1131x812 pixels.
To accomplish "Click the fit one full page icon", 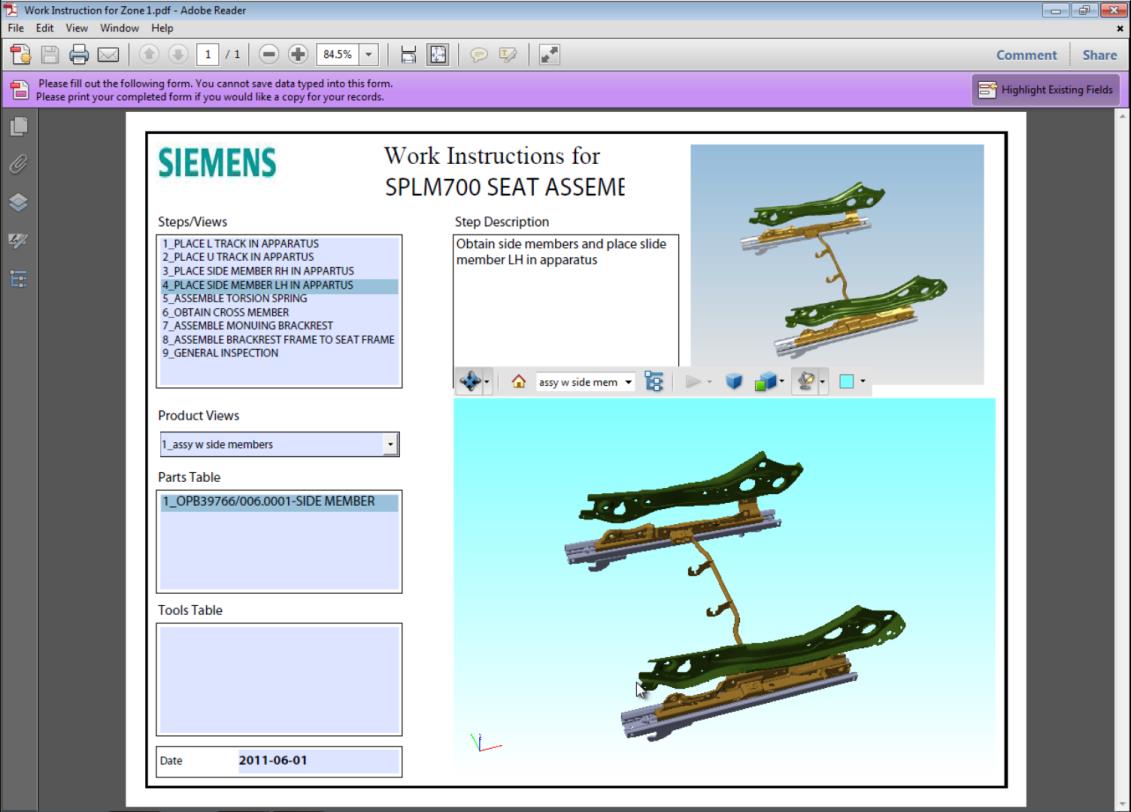I will (x=438, y=55).
